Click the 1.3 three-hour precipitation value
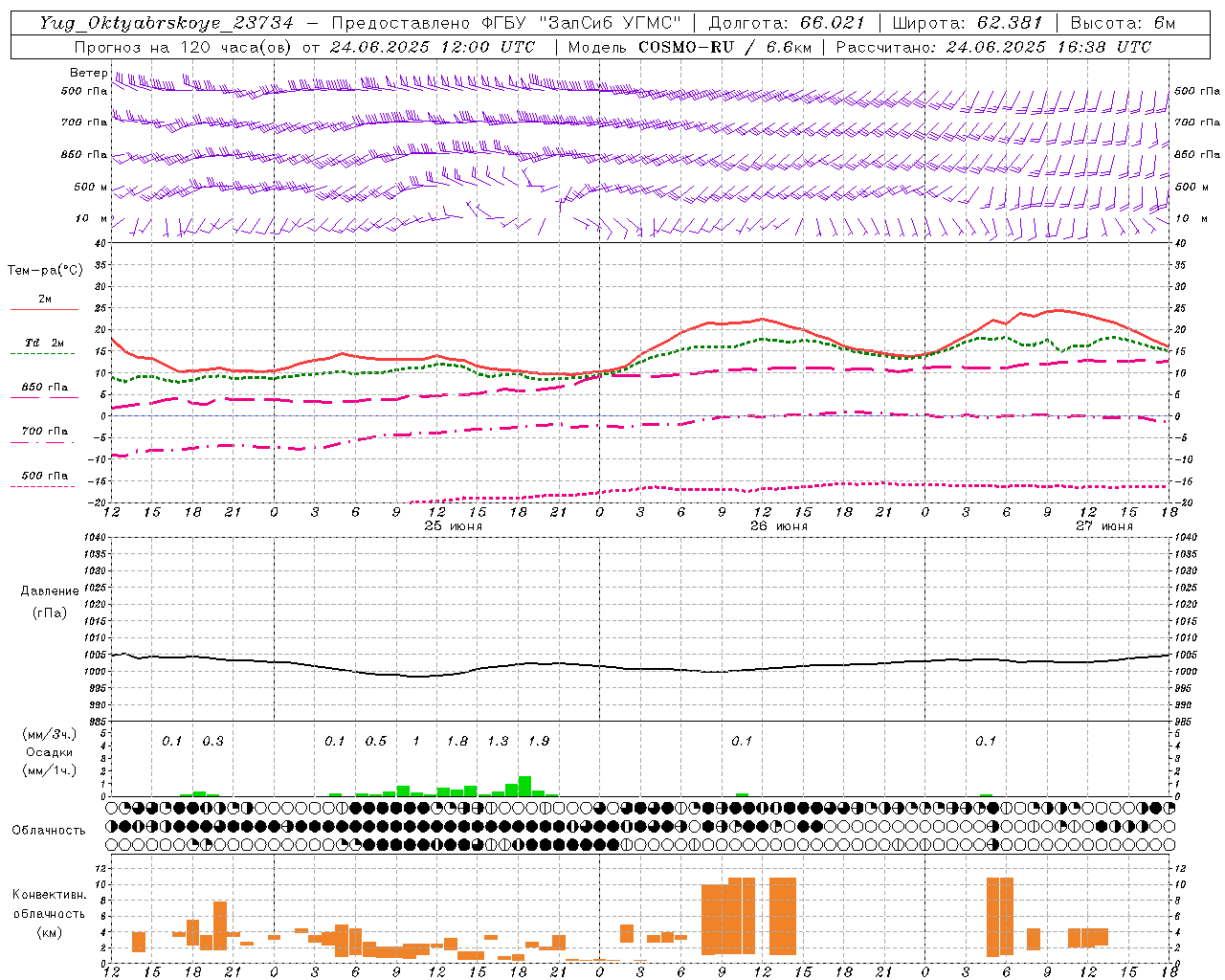This screenshot has width=1225, height=980. [x=498, y=741]
